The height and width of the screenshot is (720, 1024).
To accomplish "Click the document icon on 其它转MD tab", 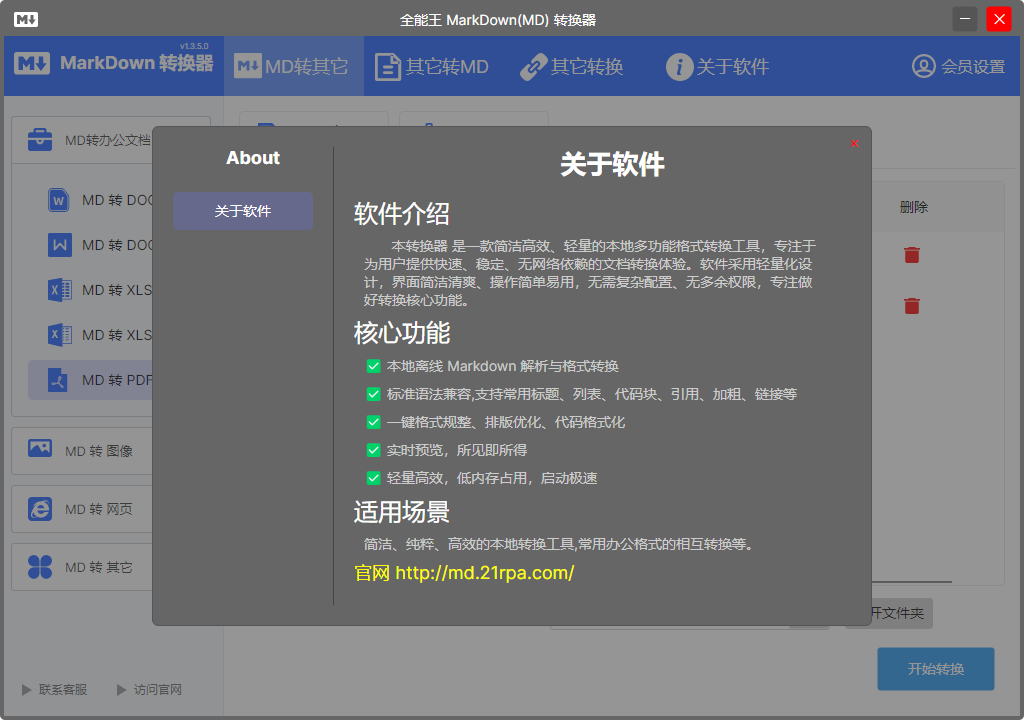I will pos(388,67).
